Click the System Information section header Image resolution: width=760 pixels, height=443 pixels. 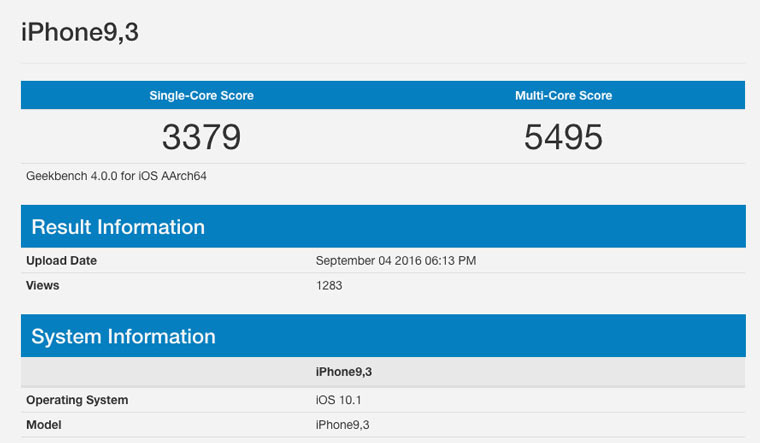pos(123,337)
